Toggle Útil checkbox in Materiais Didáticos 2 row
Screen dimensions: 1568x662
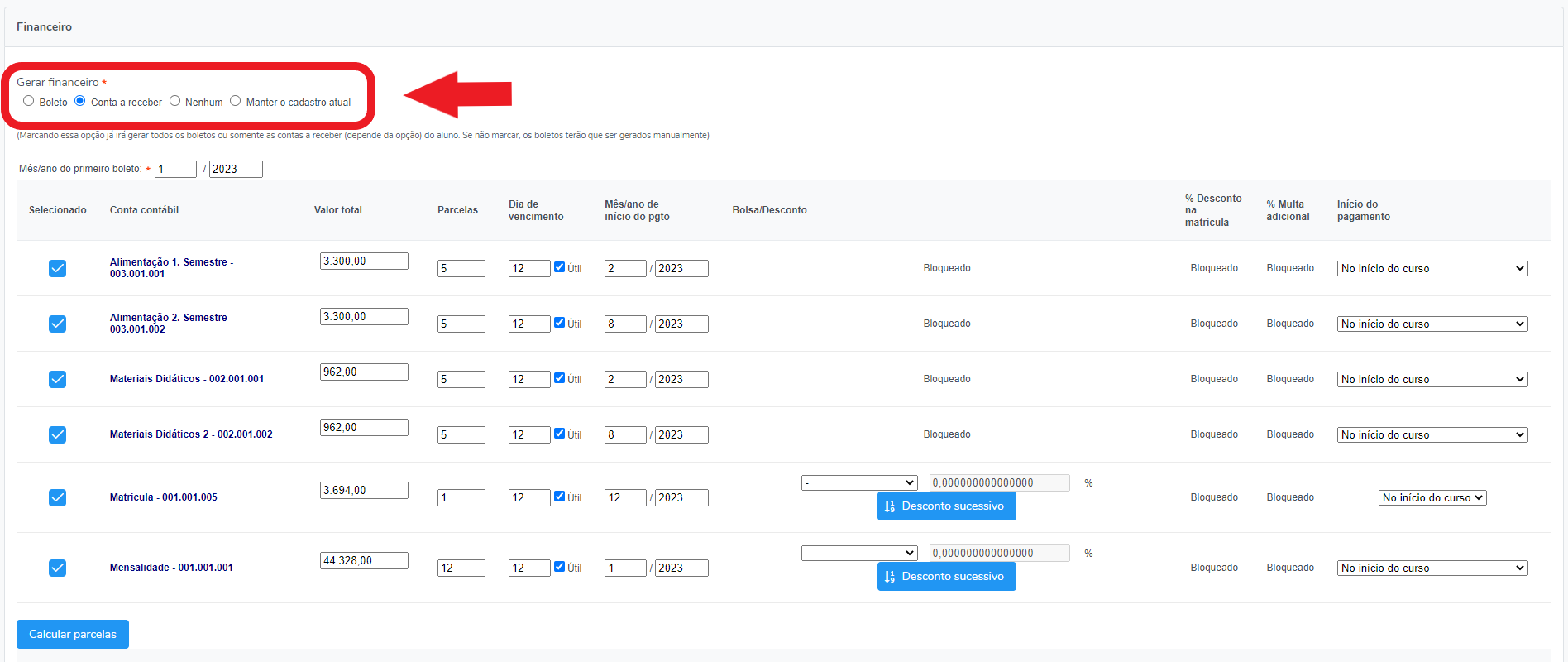[560, 434]
